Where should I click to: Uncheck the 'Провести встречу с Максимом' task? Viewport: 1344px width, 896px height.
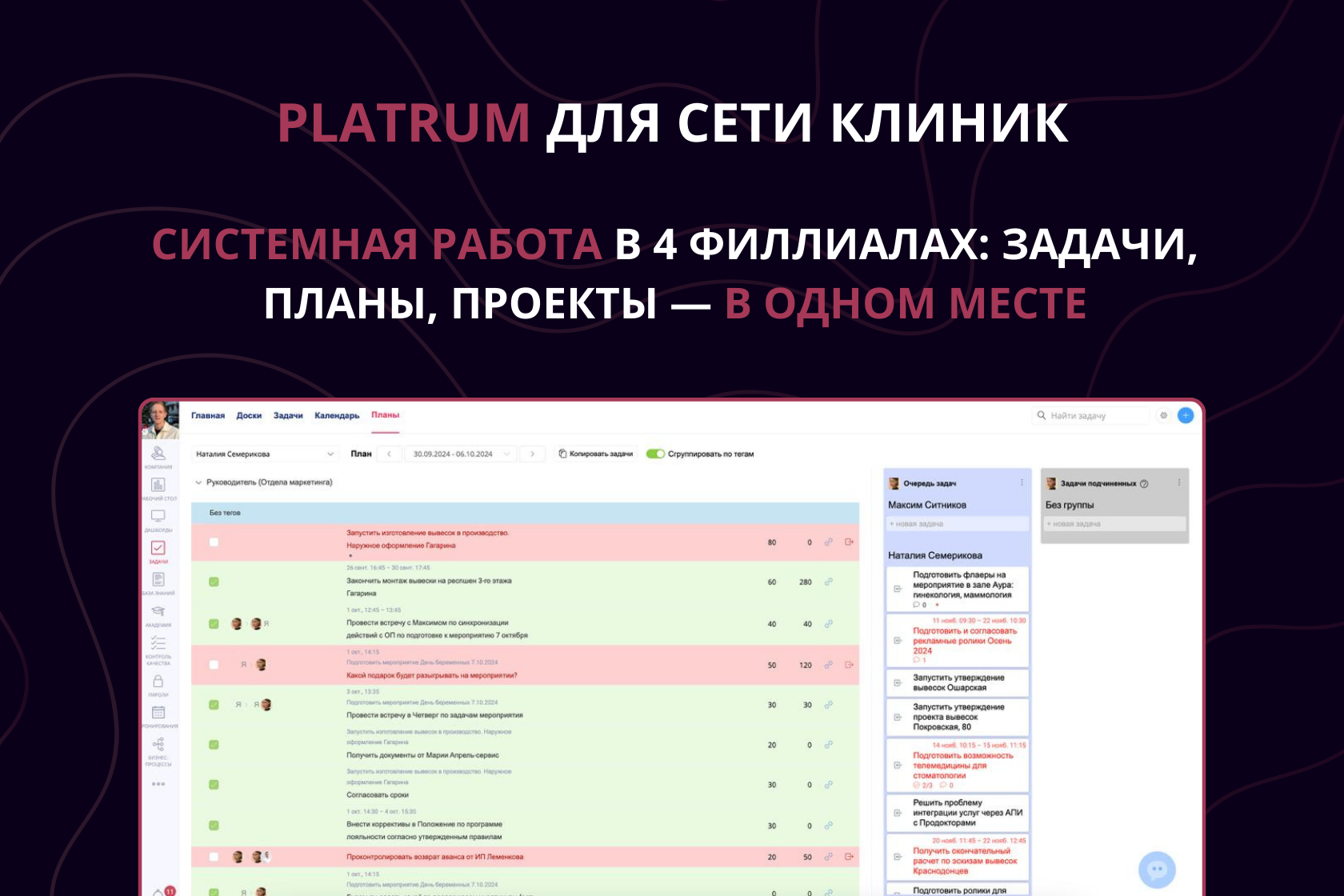[214, 624]
